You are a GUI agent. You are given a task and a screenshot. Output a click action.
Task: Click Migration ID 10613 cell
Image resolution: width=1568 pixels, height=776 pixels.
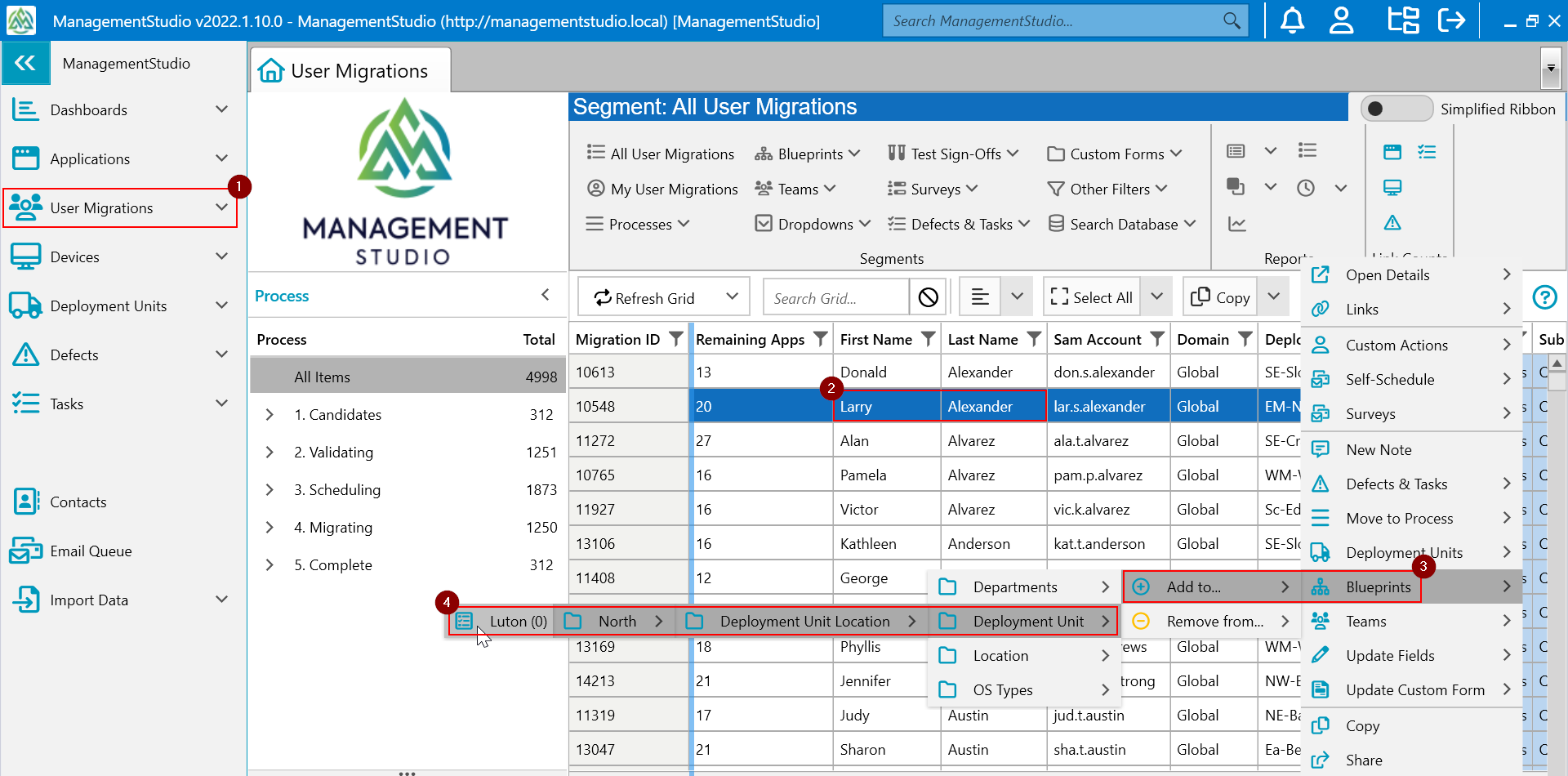pos(629,372)
